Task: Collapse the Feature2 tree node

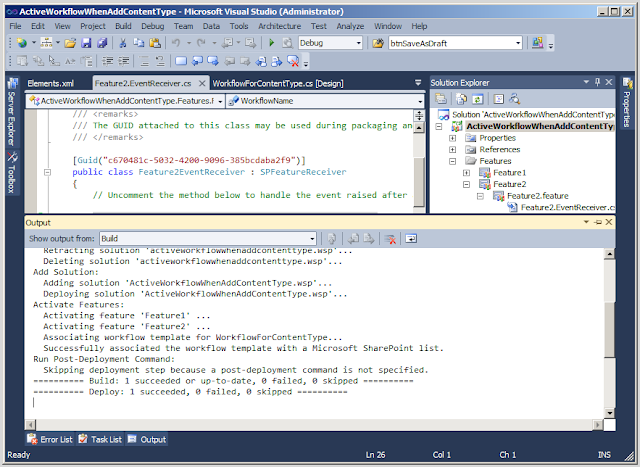Action: pyautogui.click(x=467, y=185)
